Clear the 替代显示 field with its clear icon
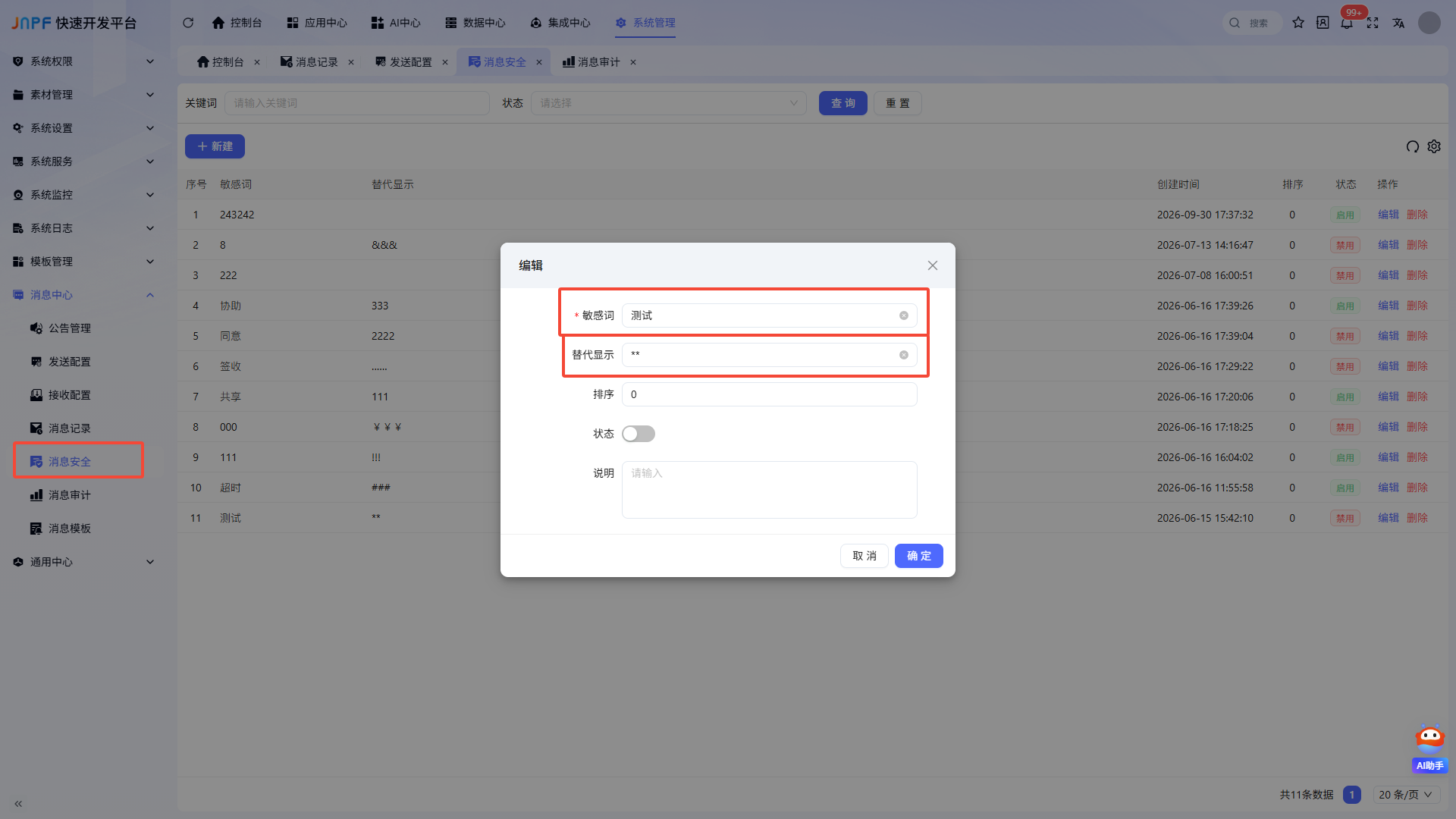Screen dimensions: 1456x819 (904, 355)
